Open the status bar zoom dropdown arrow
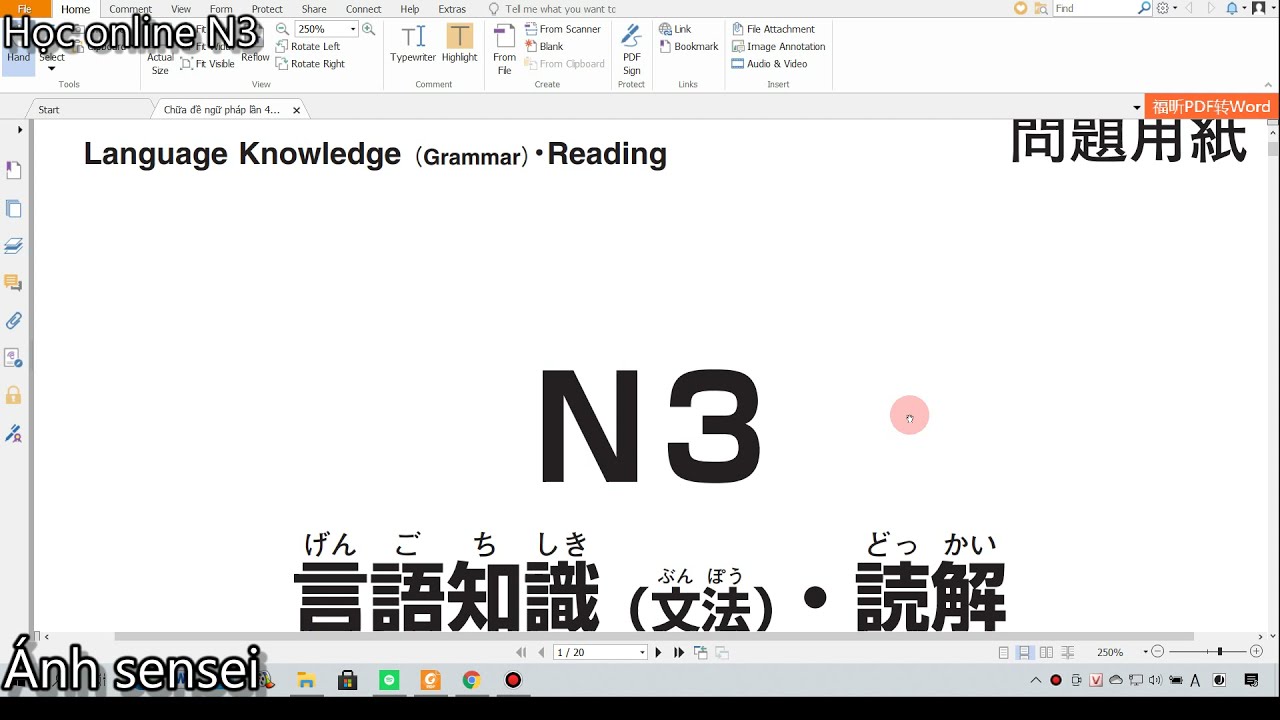1280x720 pixels. [1145, 652]
